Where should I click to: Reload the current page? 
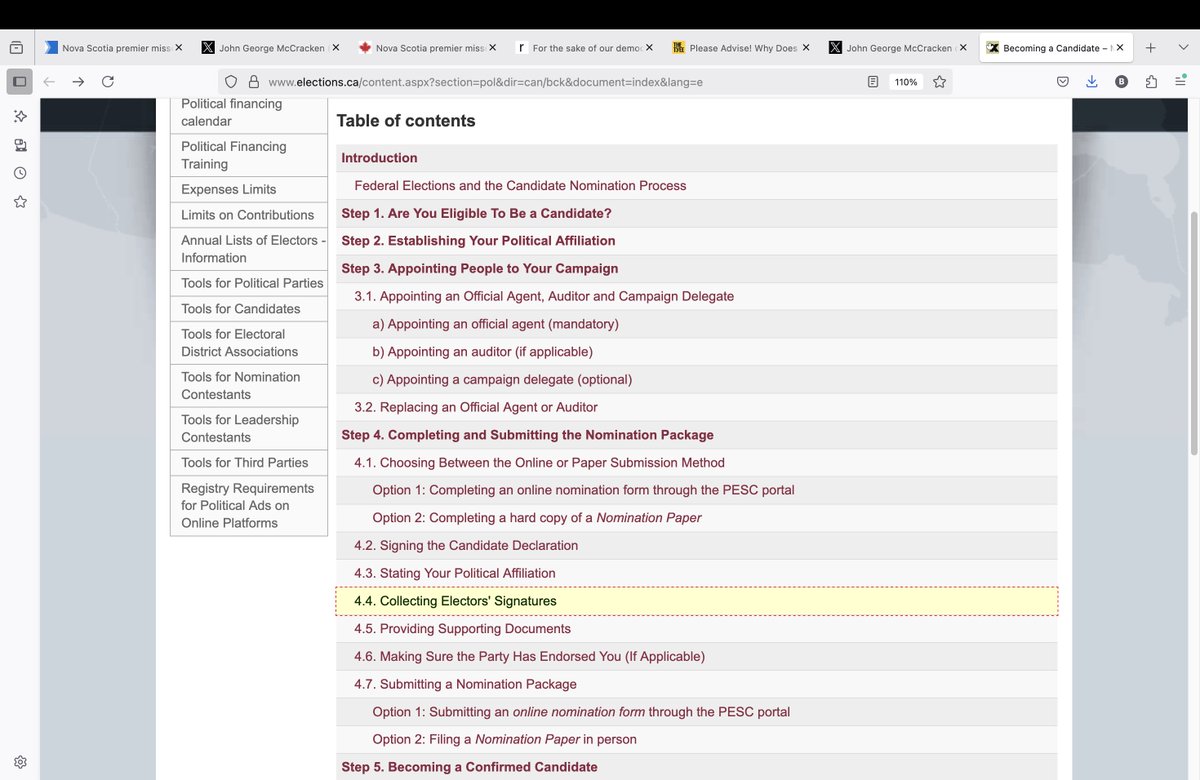tap(107, 82)
